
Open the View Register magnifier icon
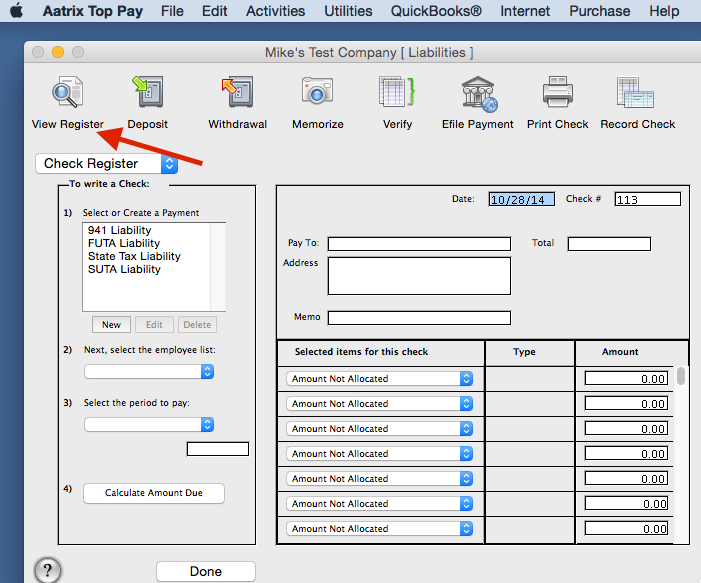68,92
